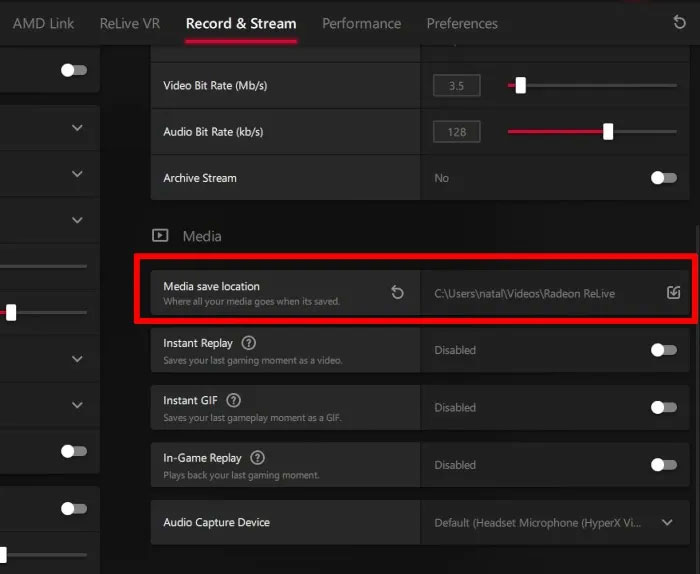Turn on Instant Replay
This screenshot has height=574, width=700.
(x=664, y=350)
